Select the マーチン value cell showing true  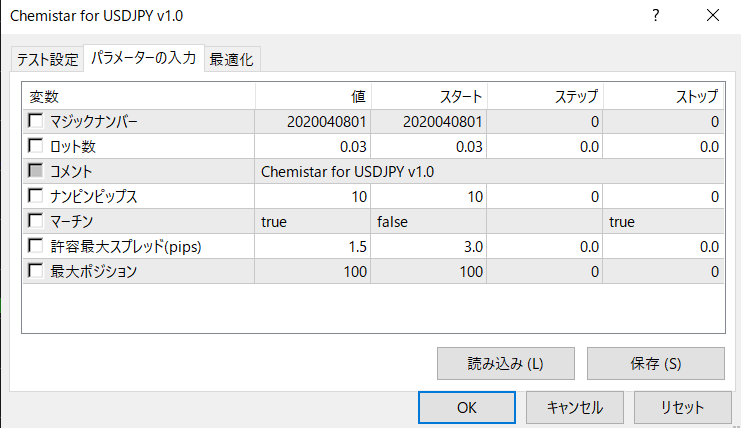pos(313,221)
